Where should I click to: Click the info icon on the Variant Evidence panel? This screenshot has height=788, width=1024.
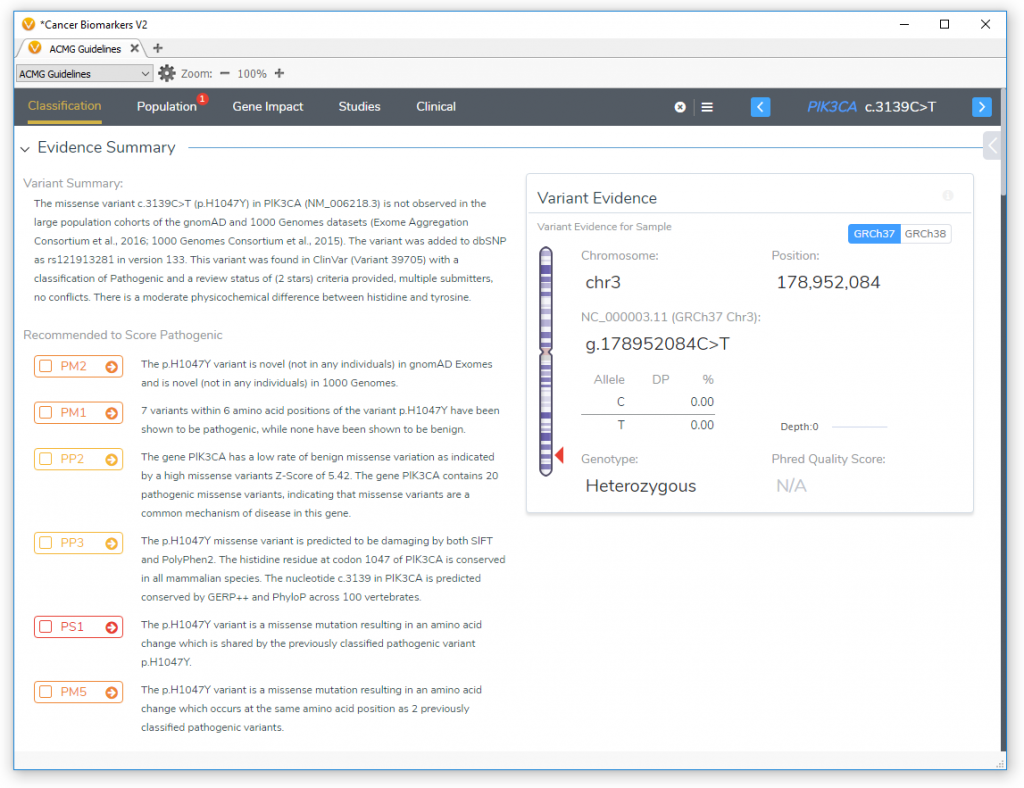pos(948,196)
